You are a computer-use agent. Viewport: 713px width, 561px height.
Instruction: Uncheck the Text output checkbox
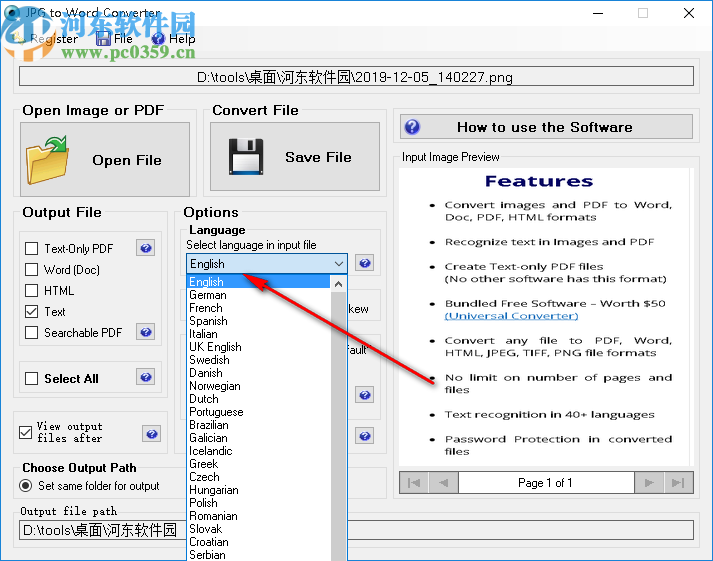[x=31, y=311]
